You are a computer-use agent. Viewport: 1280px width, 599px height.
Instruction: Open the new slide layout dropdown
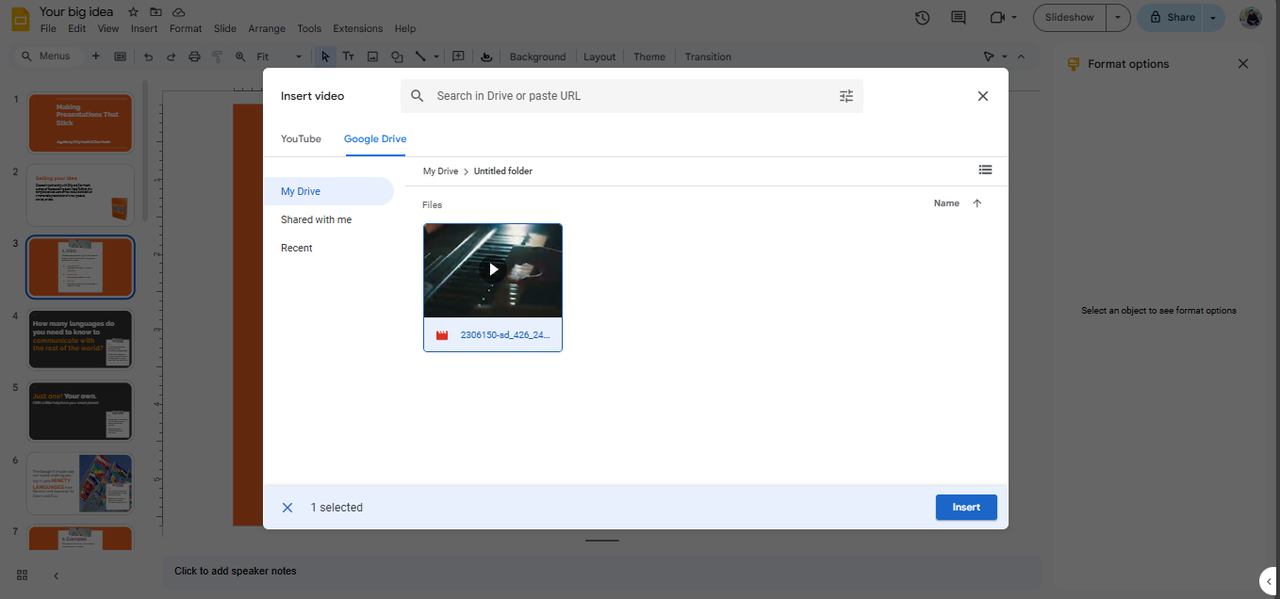pyautogui.click(x=120, y=57)
